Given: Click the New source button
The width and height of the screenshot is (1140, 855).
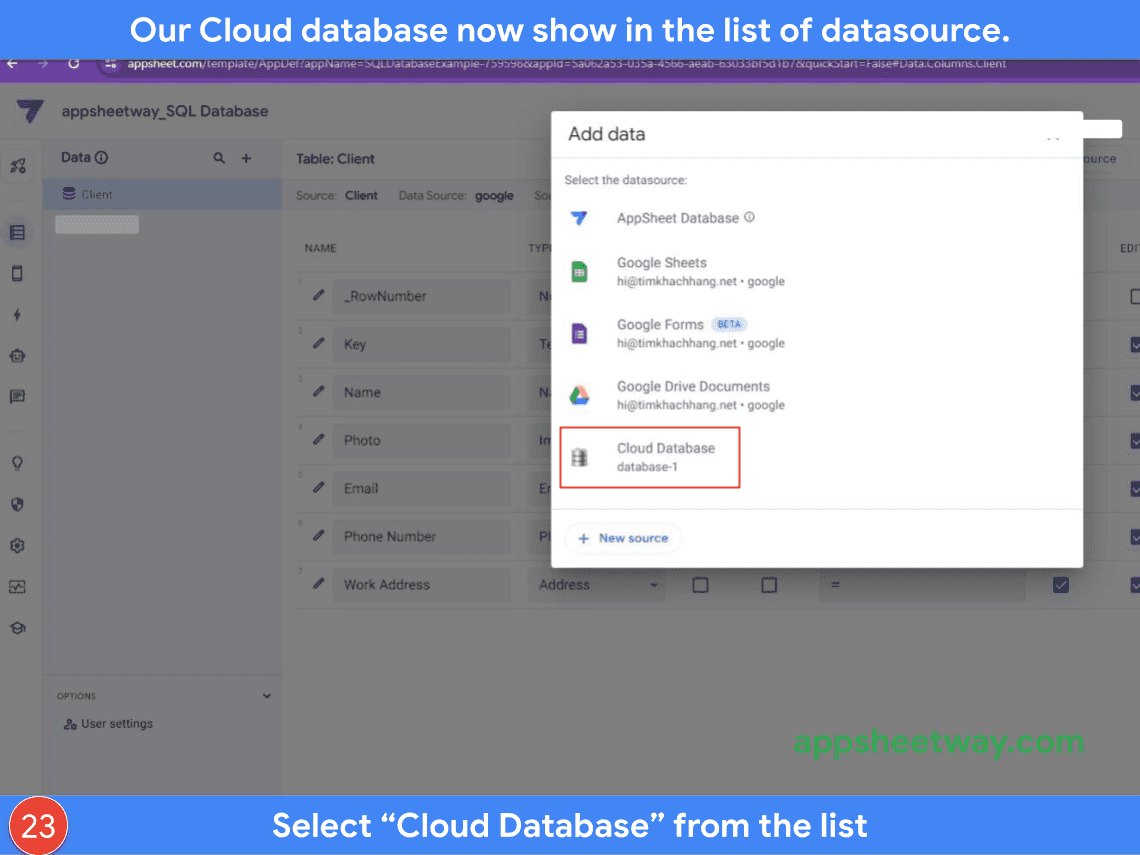Looking at the screenshot, I should tap(623, 538).
